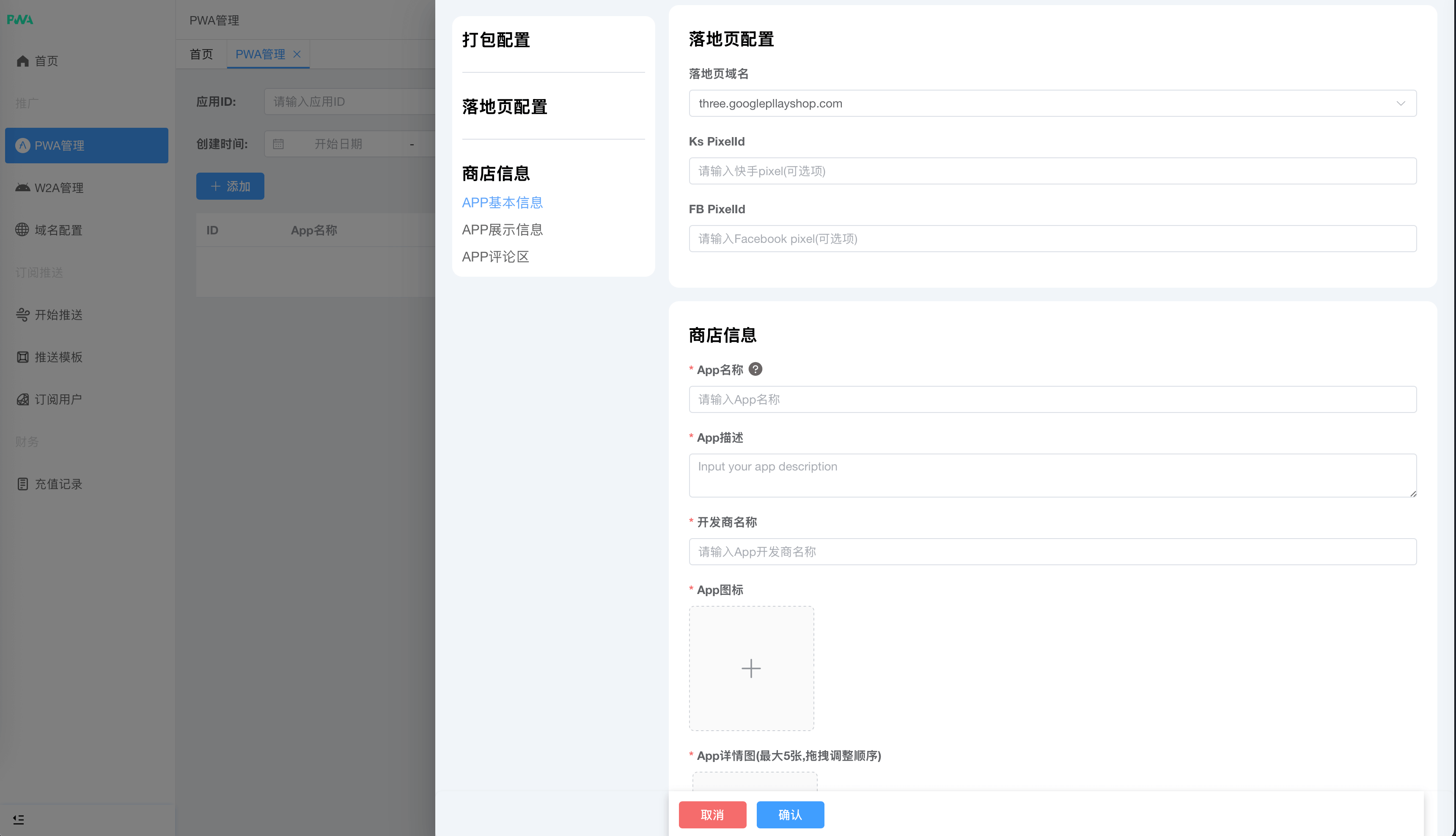Select 开始推送 in the sidebar
Viewport: 1456px width, 836px height.
[x=58, y=315]
